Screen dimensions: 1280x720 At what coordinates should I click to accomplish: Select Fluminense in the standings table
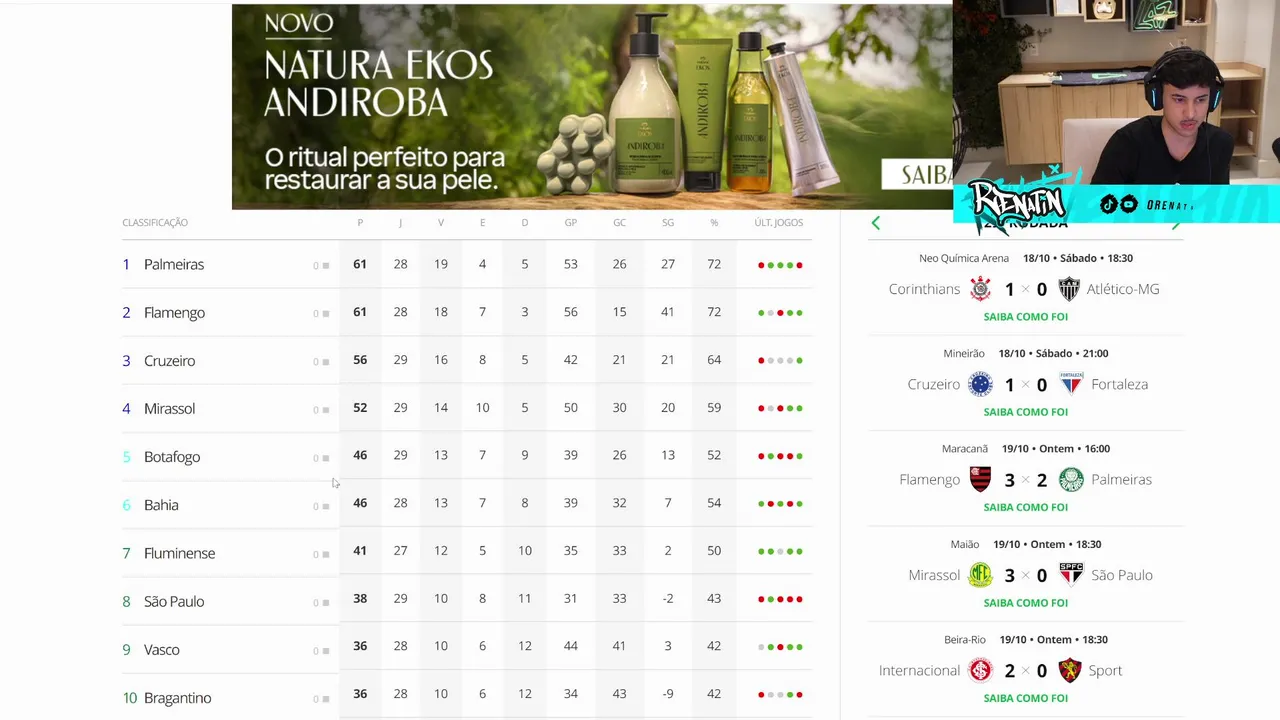(x=179, y=553)
